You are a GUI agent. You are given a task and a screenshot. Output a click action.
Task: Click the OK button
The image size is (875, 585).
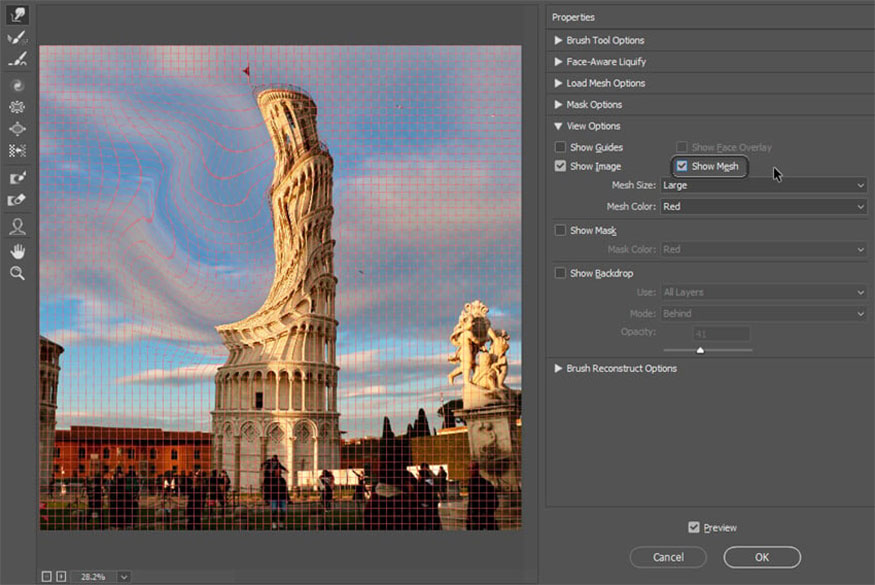pyautogui.click(x=762, y=557)
